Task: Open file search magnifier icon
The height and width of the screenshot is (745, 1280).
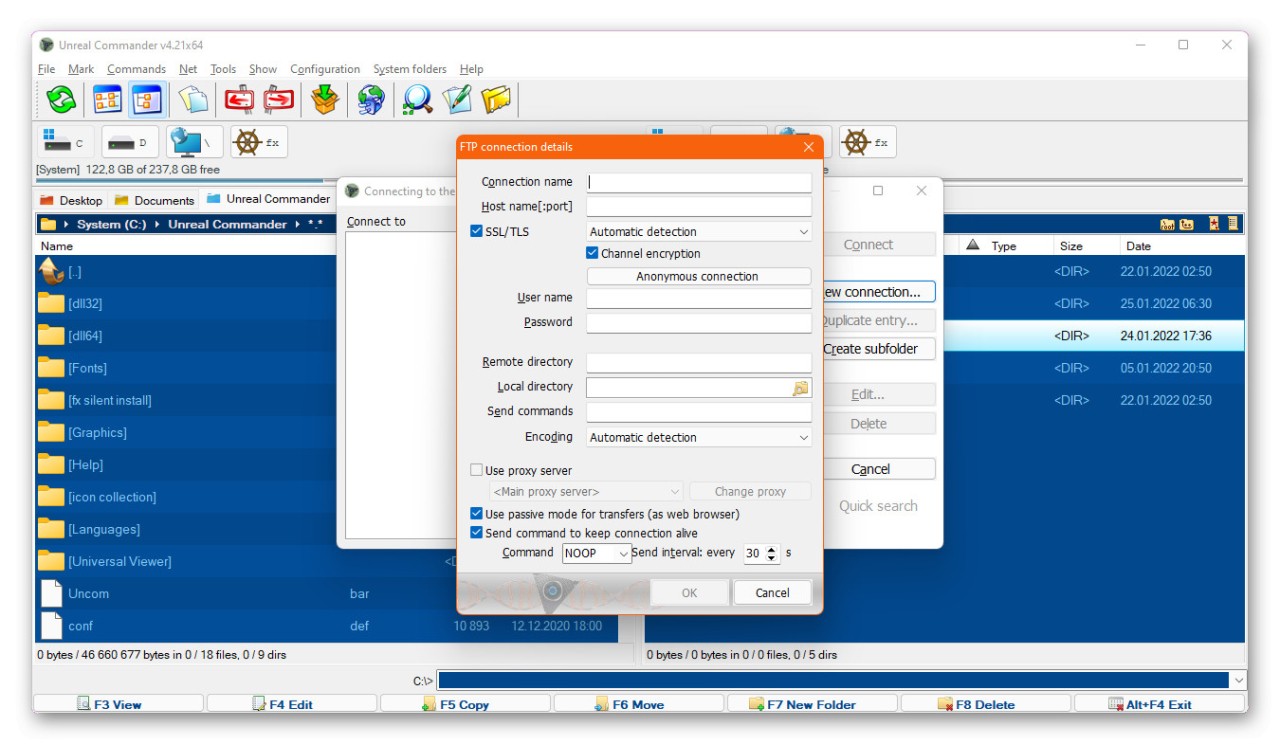Action: point(417,99)
